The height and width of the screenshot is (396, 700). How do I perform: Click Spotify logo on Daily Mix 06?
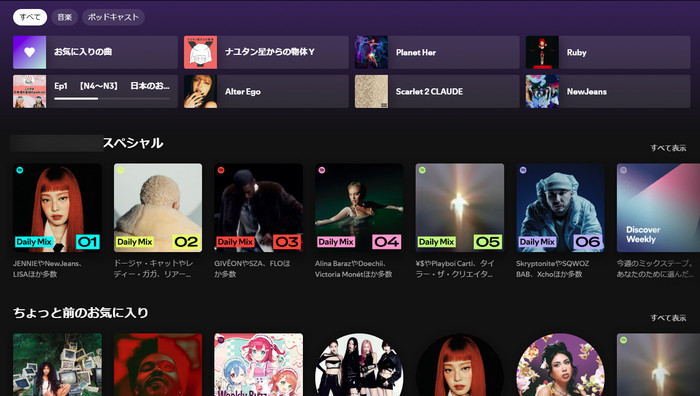[523, 170]
